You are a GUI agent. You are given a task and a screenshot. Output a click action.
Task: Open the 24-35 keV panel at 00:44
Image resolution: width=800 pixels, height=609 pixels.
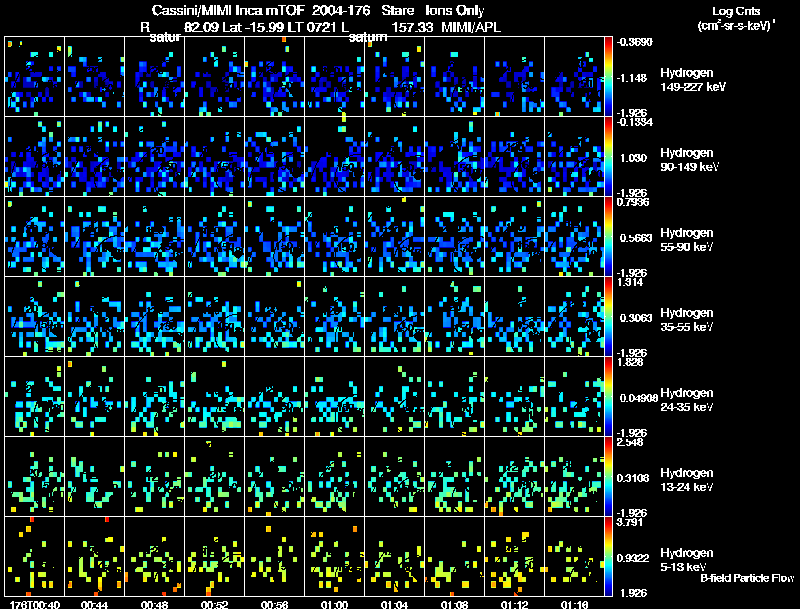pos(94,397)
